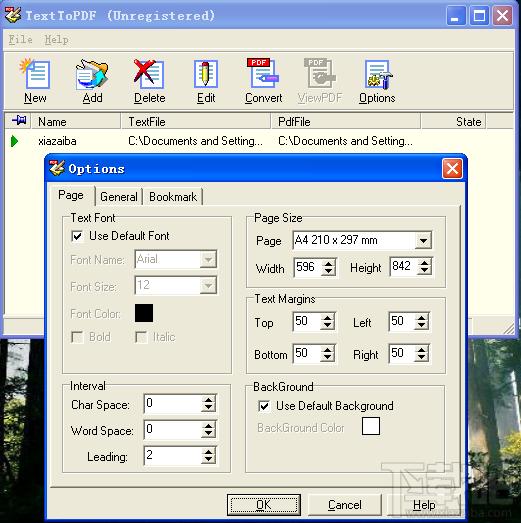The height and width of the screenshot is (523, 521).
Task: Decrease Word Space spinner value
Action: [x=209, y=433]
